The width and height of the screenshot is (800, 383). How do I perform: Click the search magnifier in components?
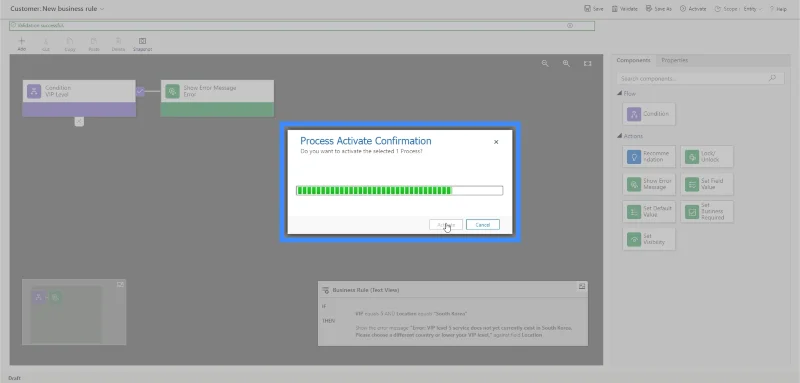point(772,78)
